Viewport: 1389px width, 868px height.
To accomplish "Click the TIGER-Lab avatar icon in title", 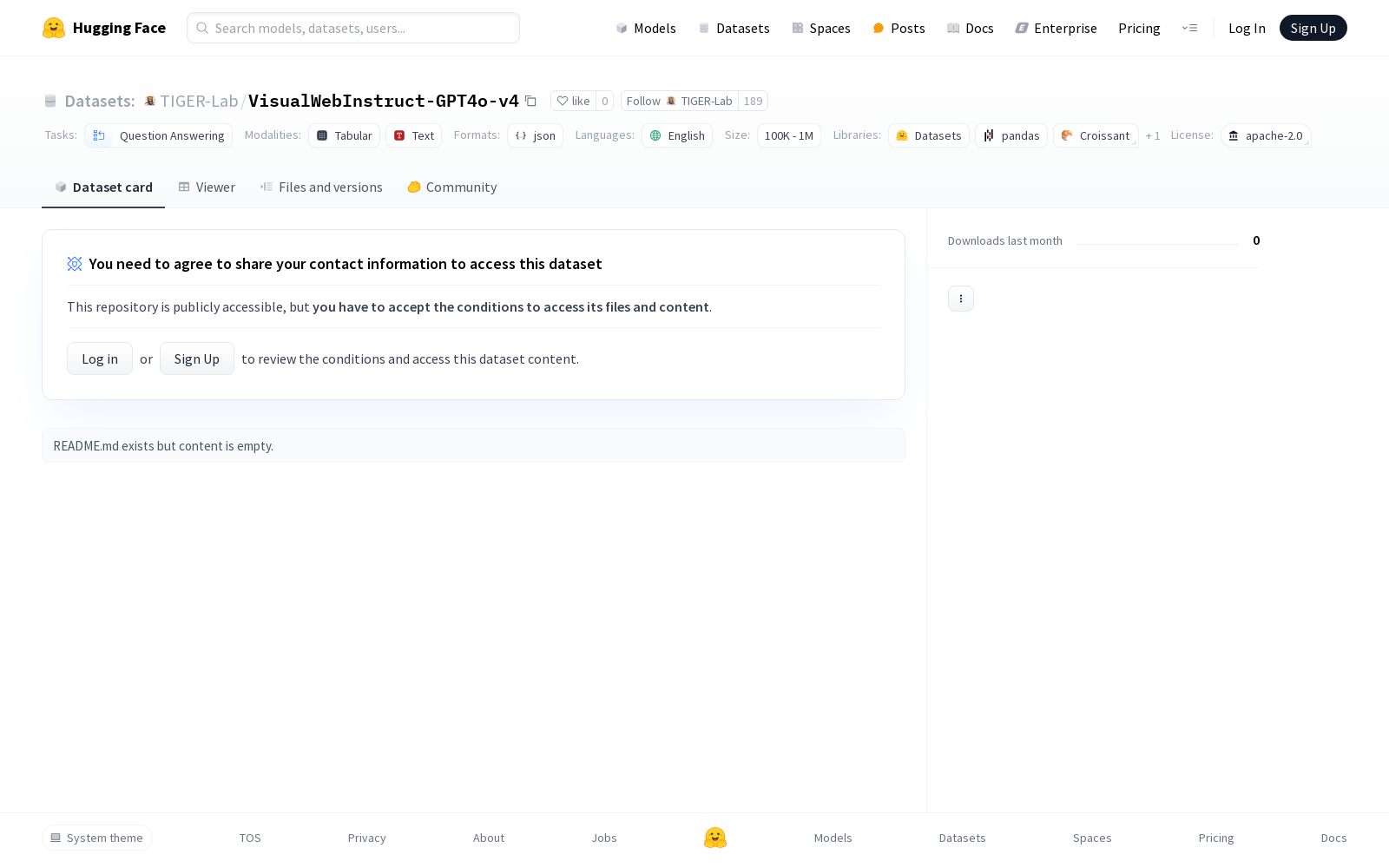I will [149, 102].
